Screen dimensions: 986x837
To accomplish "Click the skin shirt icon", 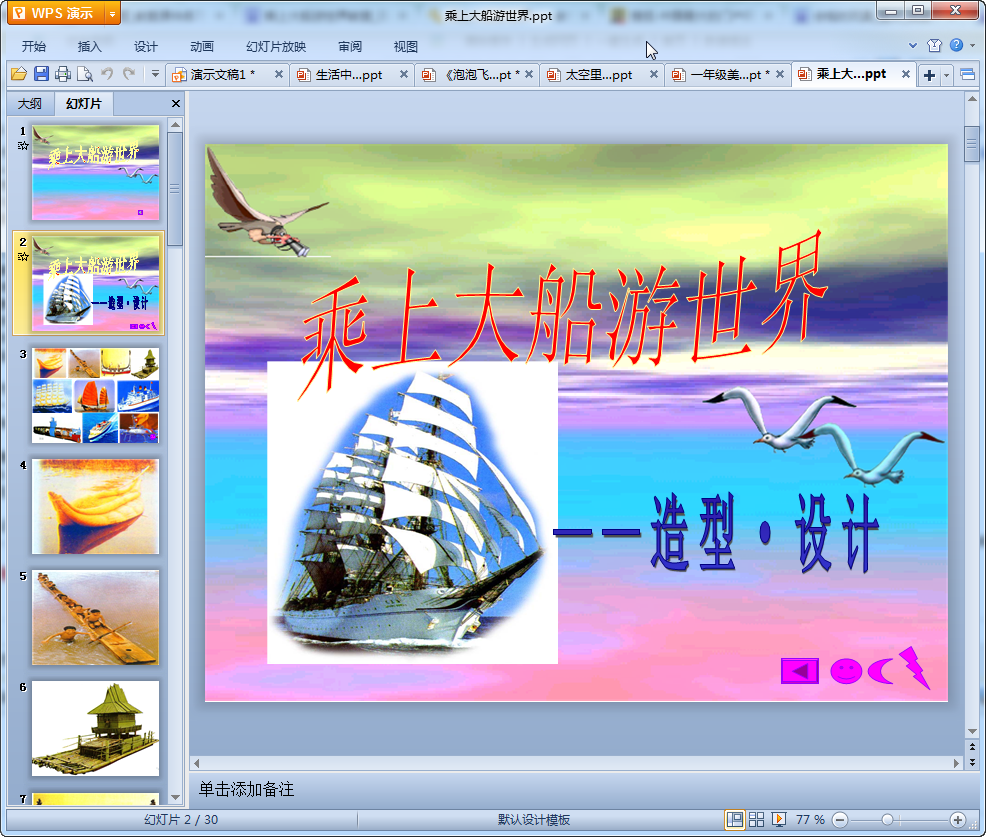I will click(x=934, y=45).
